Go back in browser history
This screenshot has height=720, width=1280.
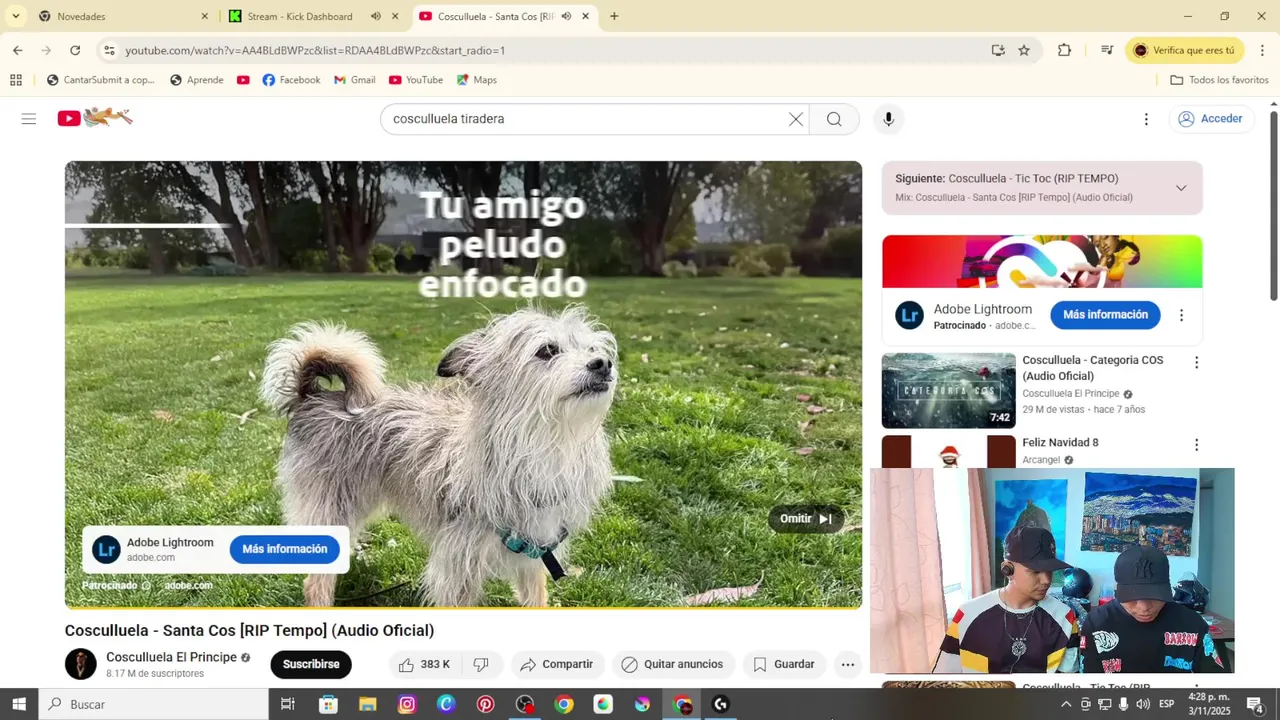(17, 50)
